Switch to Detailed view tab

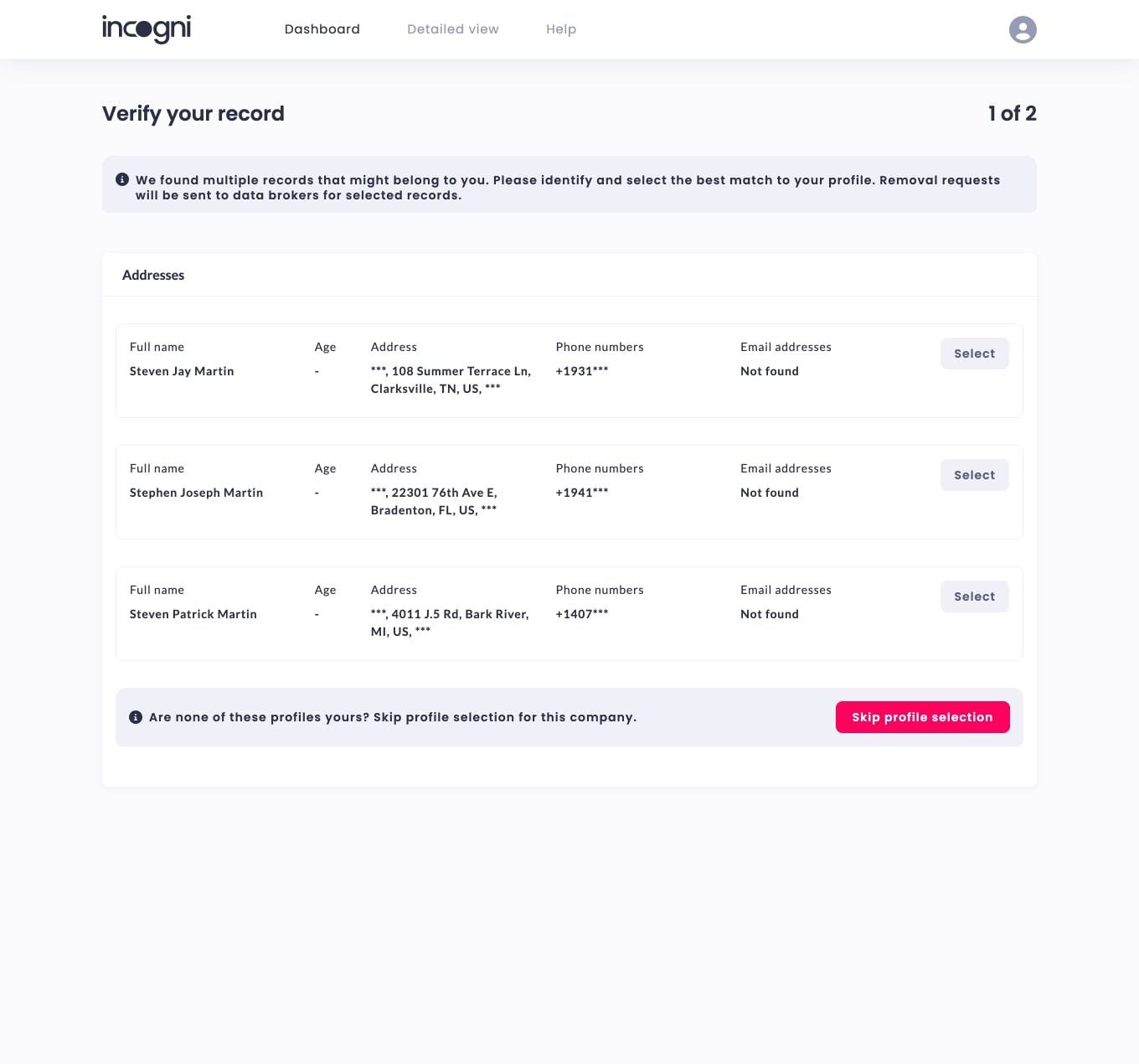click(x=453, y=29)
